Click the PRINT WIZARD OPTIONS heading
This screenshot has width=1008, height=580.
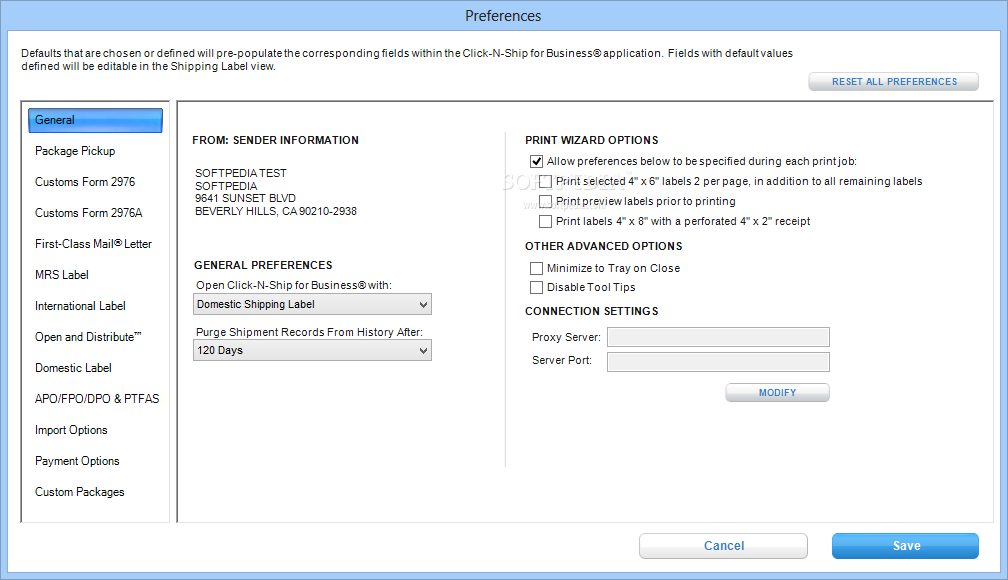tap(591, 140)
